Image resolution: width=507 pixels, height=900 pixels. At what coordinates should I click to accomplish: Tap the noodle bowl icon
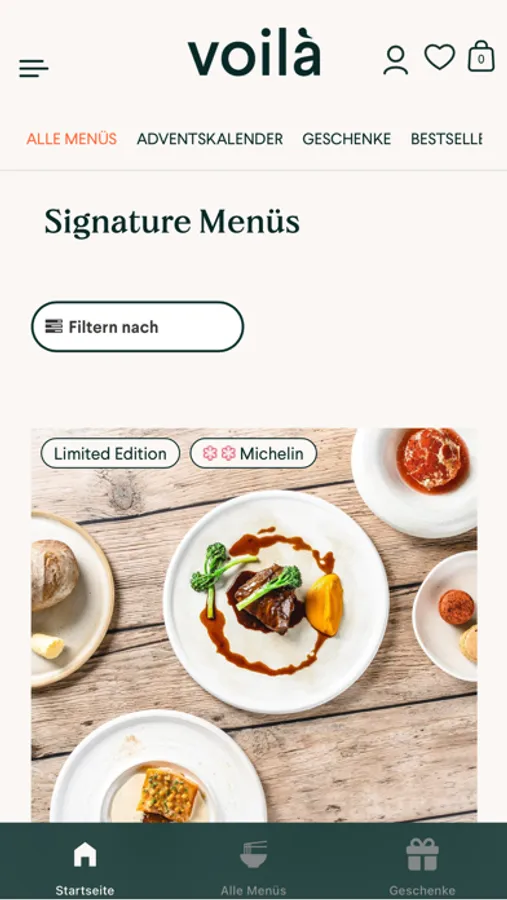[253, 855]
